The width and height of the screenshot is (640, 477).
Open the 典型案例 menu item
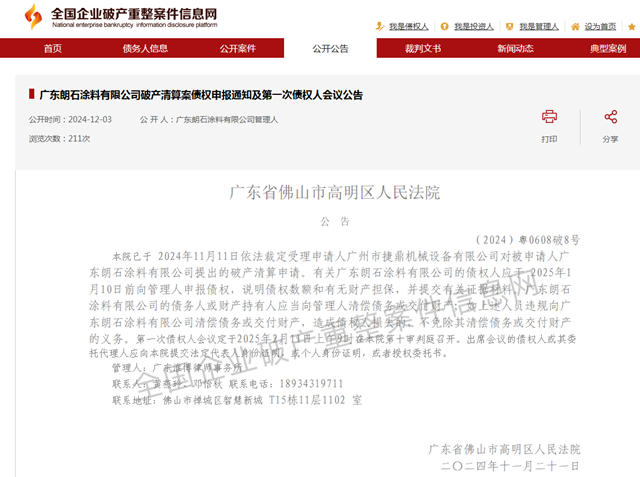(608, 49)
